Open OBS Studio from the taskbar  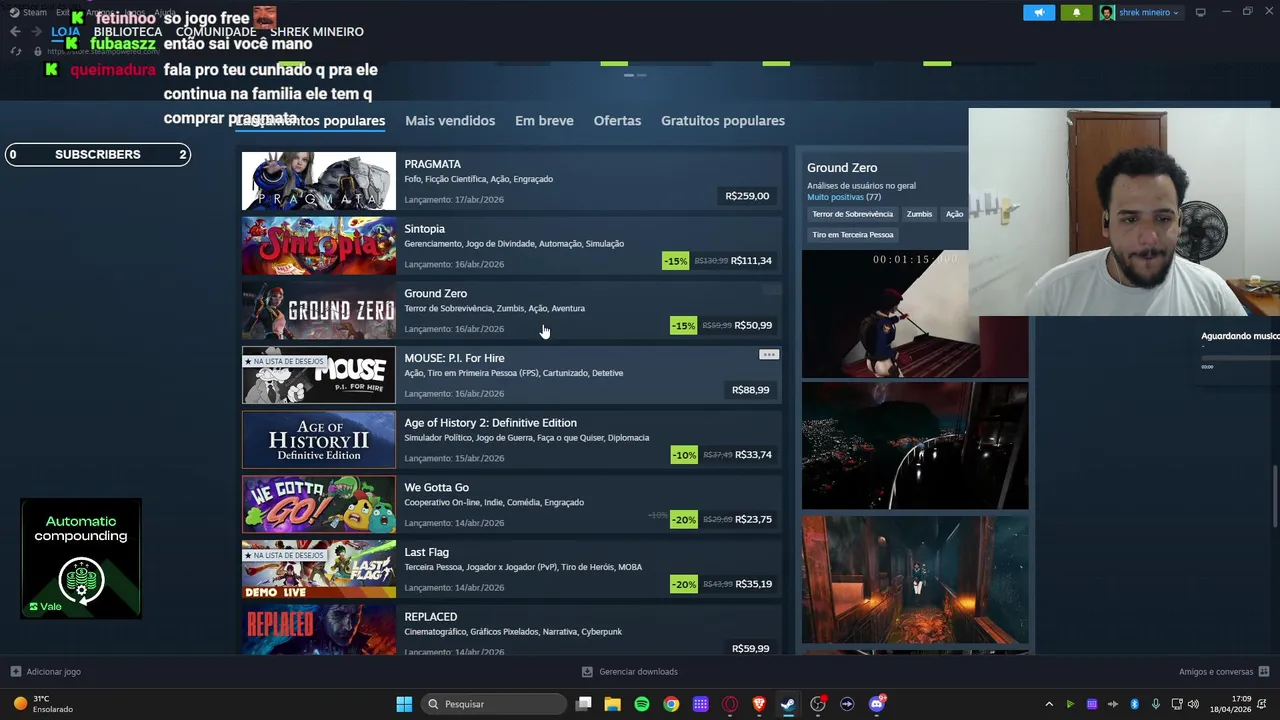818,704
